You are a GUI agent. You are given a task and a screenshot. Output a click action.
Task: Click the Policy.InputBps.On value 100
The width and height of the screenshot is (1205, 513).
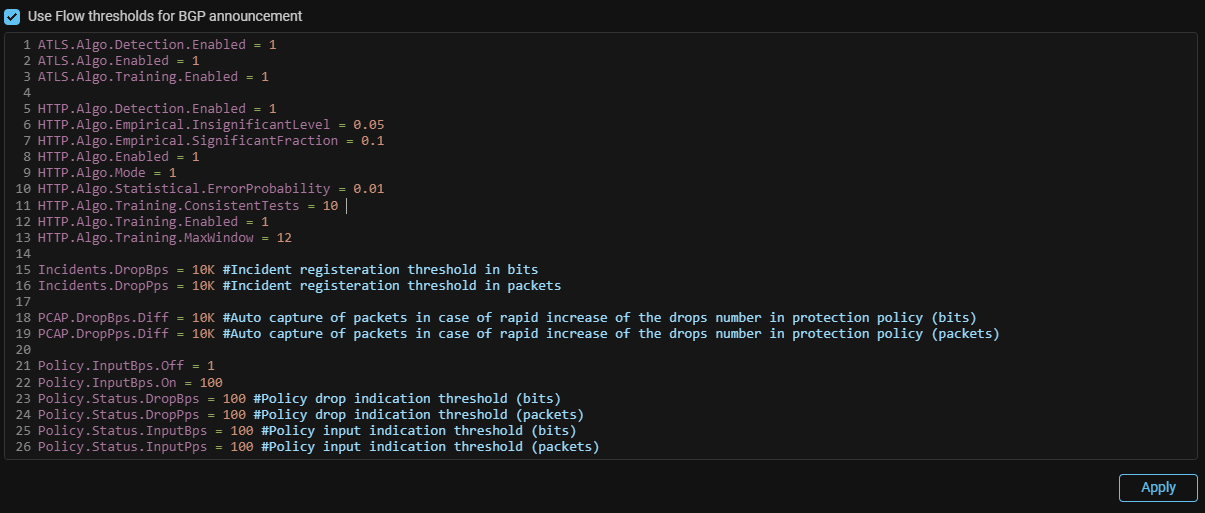[211, 382]
